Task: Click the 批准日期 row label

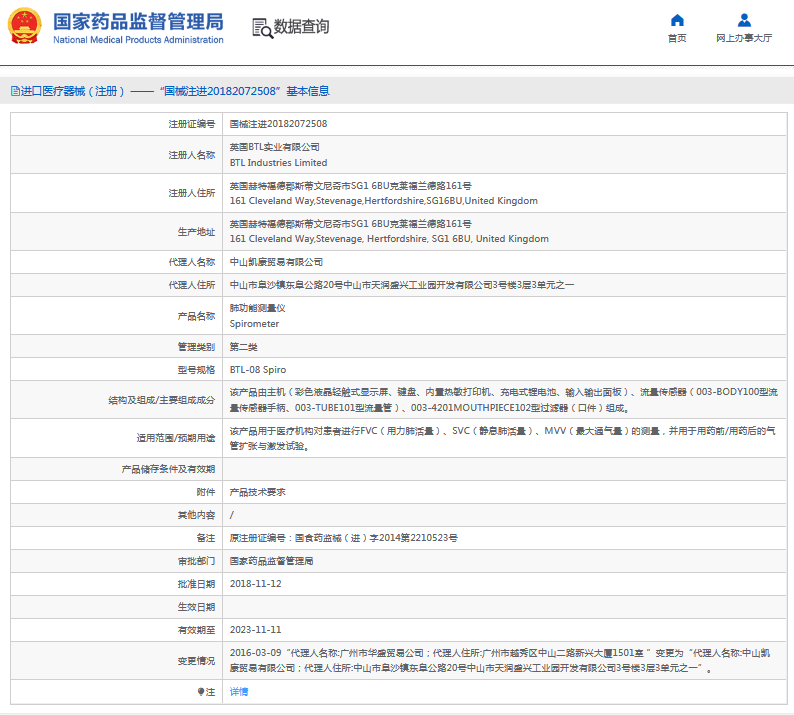Action: 196,584
